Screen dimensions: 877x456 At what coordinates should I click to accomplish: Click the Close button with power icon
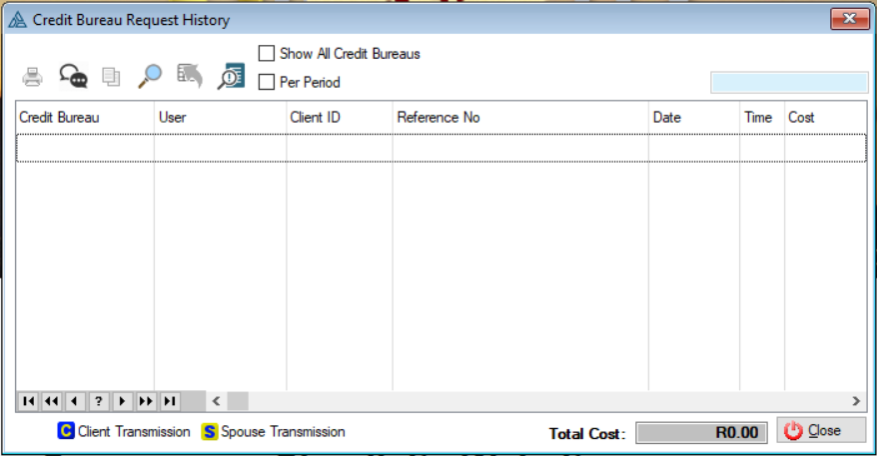821,431
